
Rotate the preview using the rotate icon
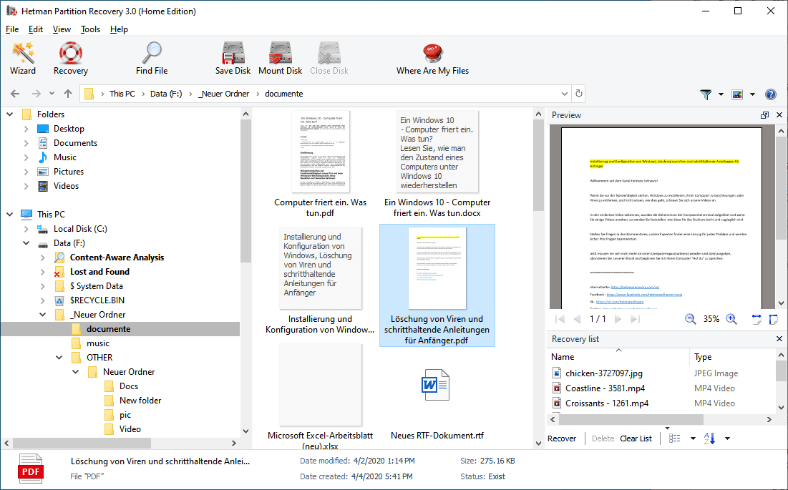pos(756,319)
